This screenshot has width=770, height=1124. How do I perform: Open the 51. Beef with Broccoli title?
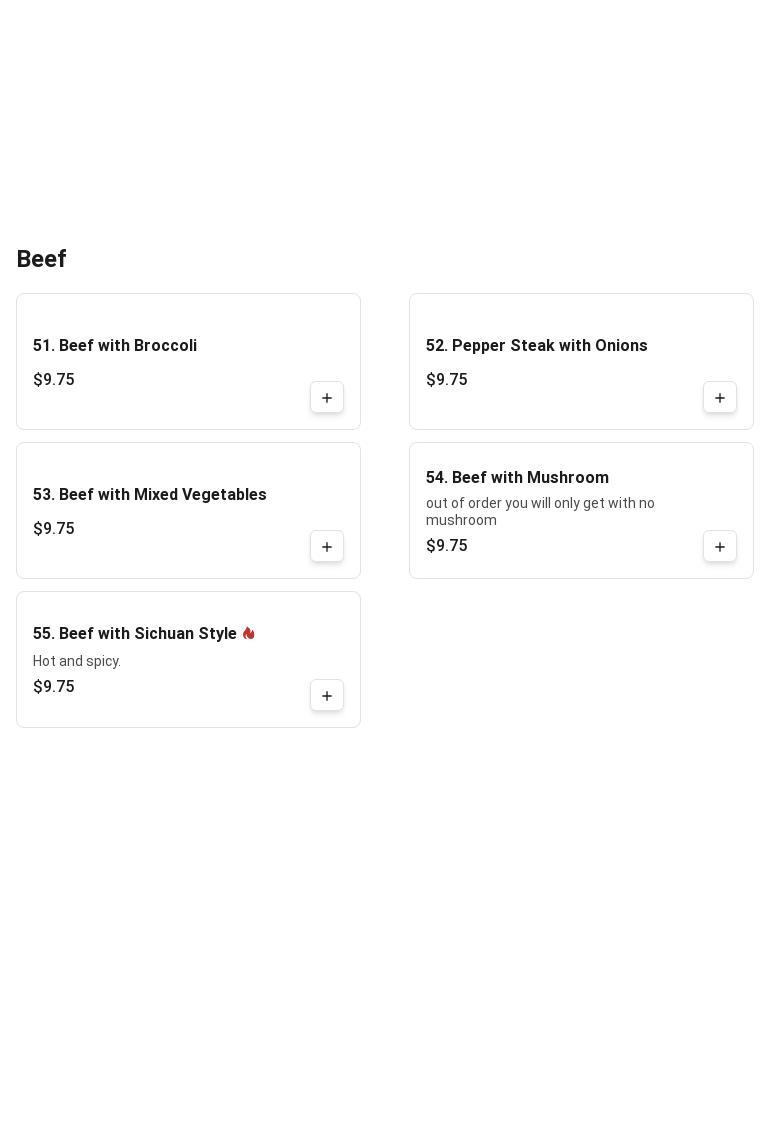(x=115, y=346)
